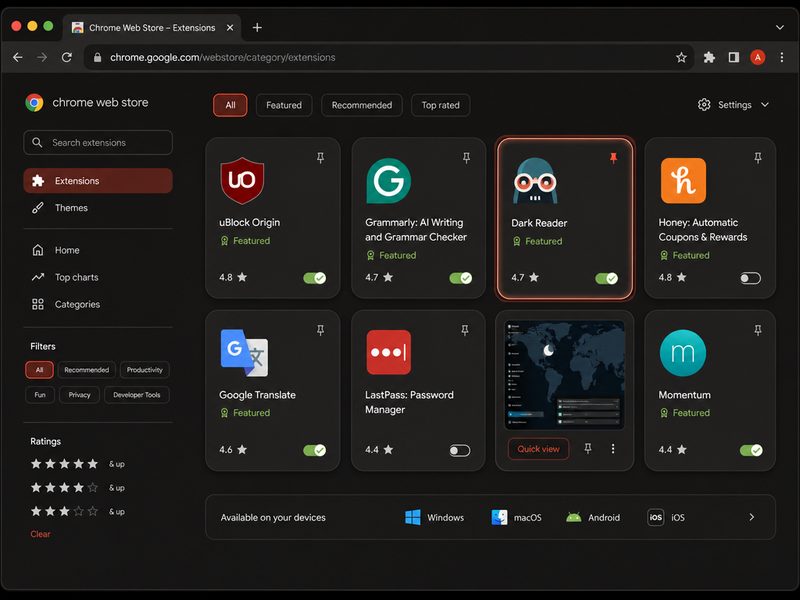
Task: Reload the page
Action: tap(67, 57)
